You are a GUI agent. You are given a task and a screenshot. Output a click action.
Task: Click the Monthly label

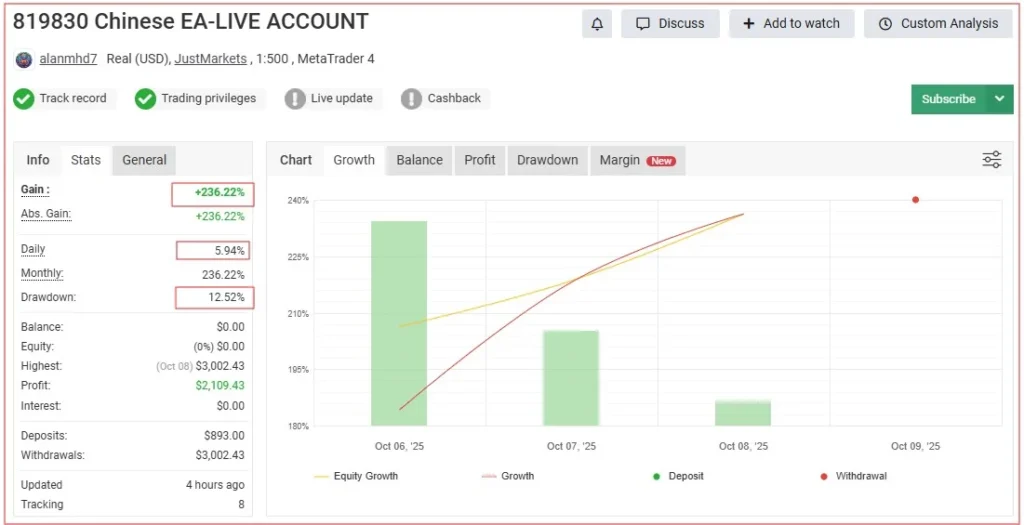click(42, 273)
